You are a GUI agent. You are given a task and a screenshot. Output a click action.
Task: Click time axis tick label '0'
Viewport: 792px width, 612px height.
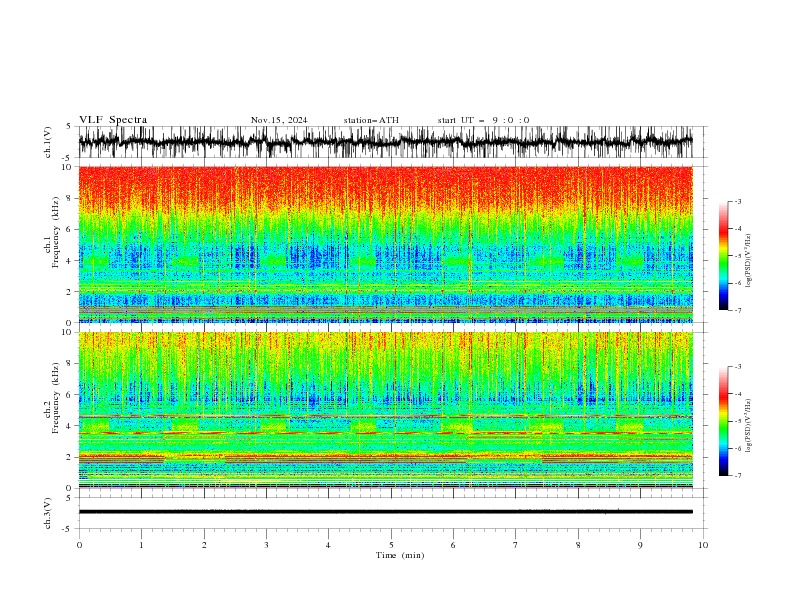79,545
